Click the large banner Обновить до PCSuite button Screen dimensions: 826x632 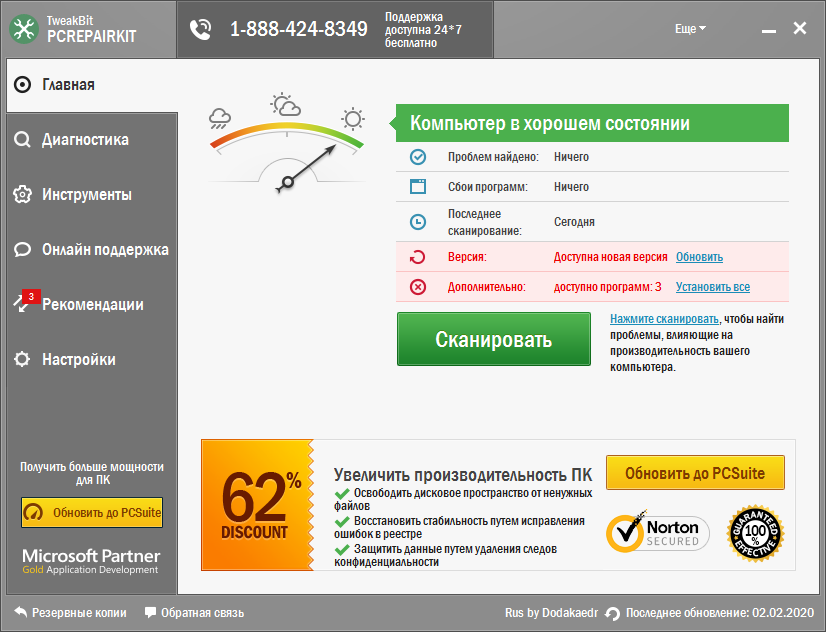coord(695,473)
